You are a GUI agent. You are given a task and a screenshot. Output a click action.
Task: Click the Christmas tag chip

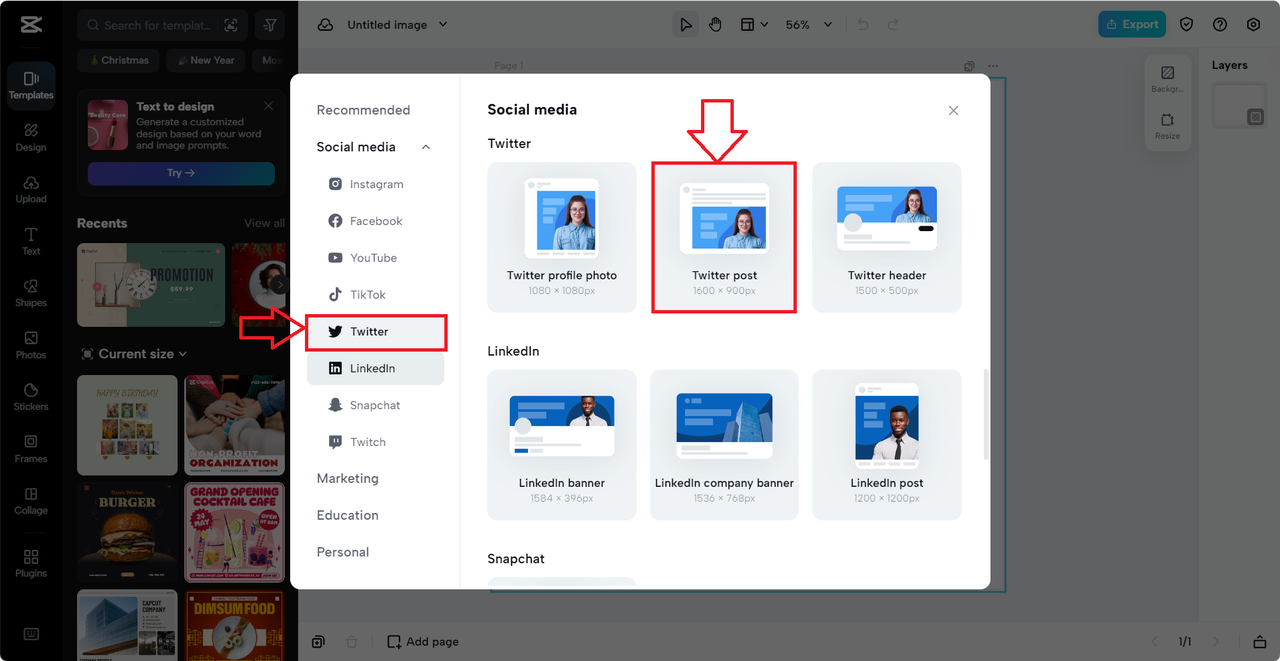118,60
